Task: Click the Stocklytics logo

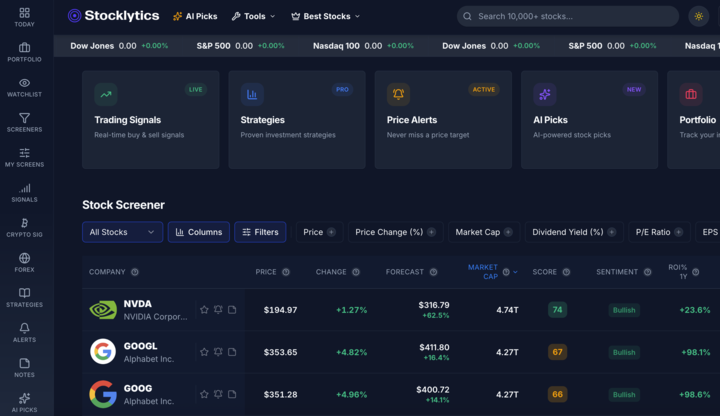Action: click(x=113, y=16)
